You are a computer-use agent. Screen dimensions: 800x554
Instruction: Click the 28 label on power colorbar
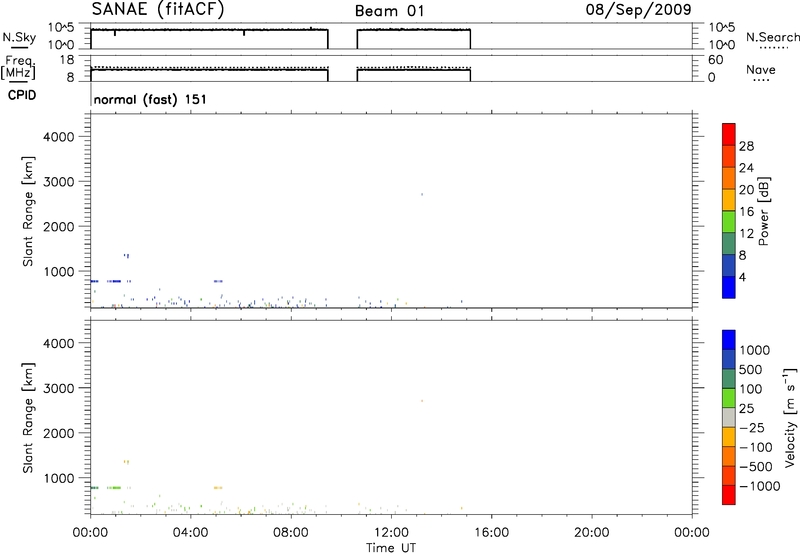pyautogui.click(x=746, y=146)
